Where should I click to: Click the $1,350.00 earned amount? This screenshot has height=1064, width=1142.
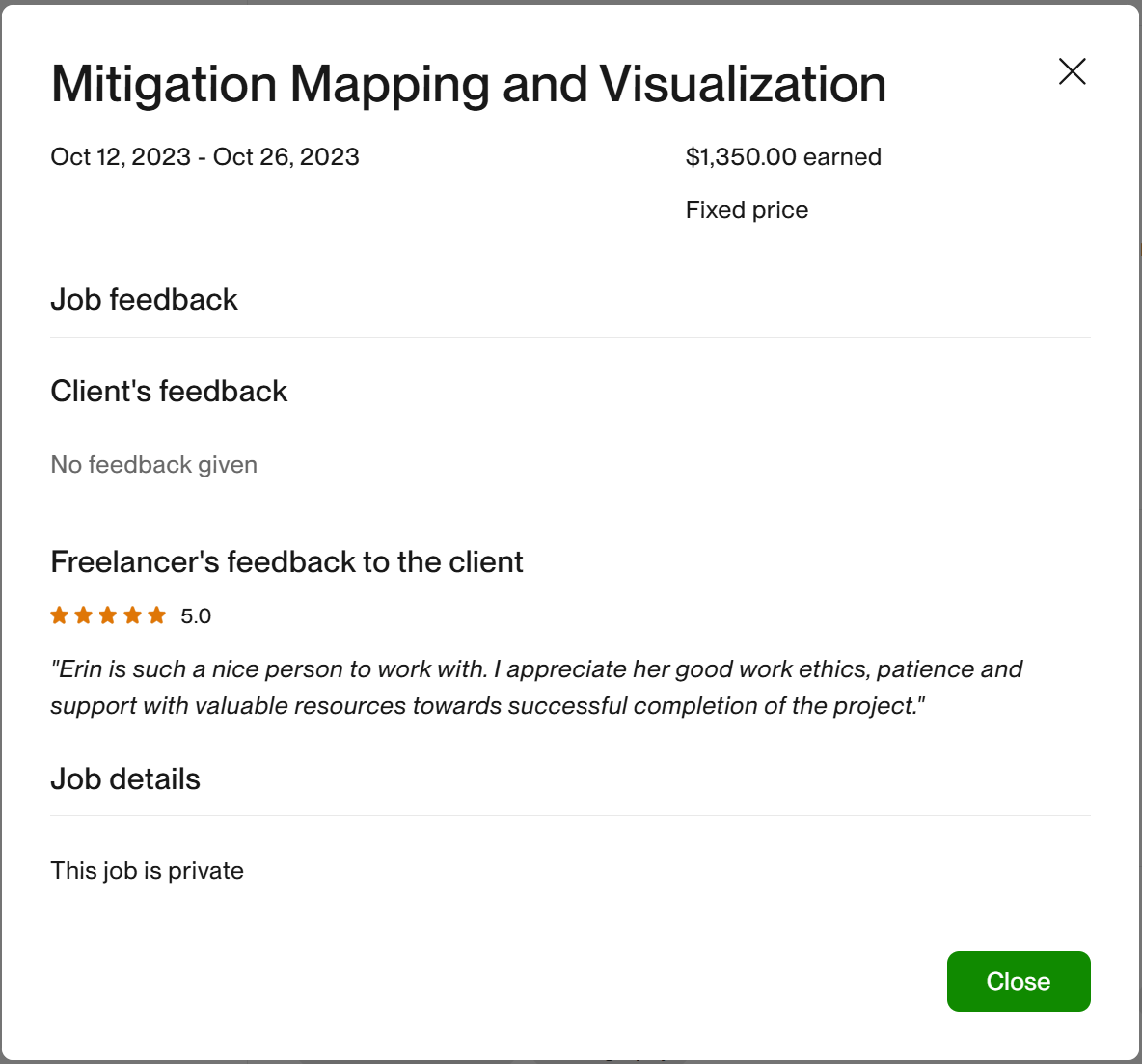coord(783,157)
